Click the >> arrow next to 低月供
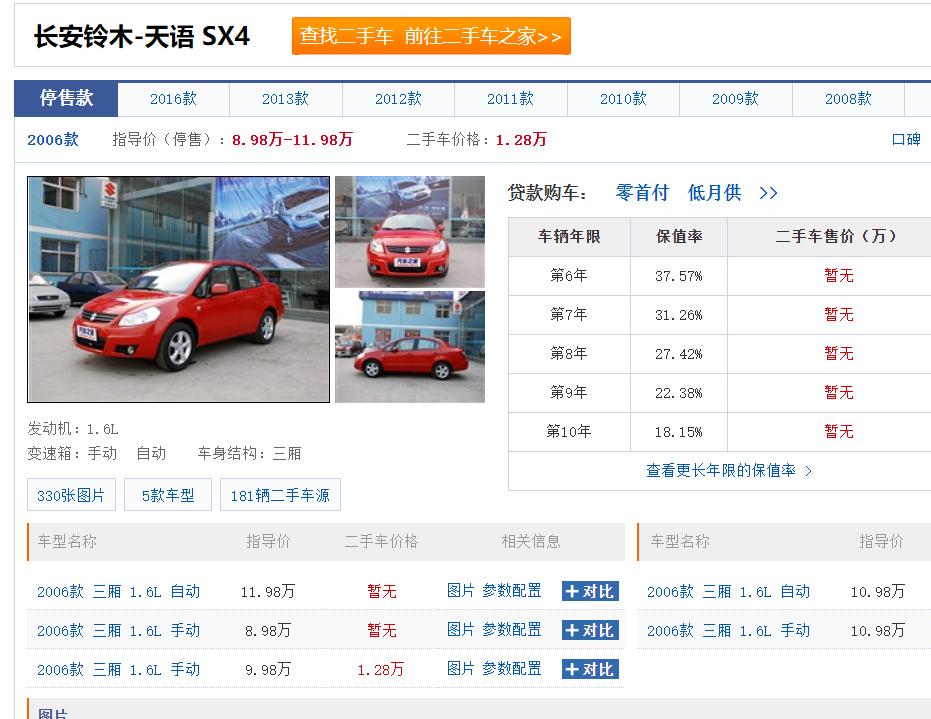The width and height of the screenshot is (931, 719). [767, 192]
